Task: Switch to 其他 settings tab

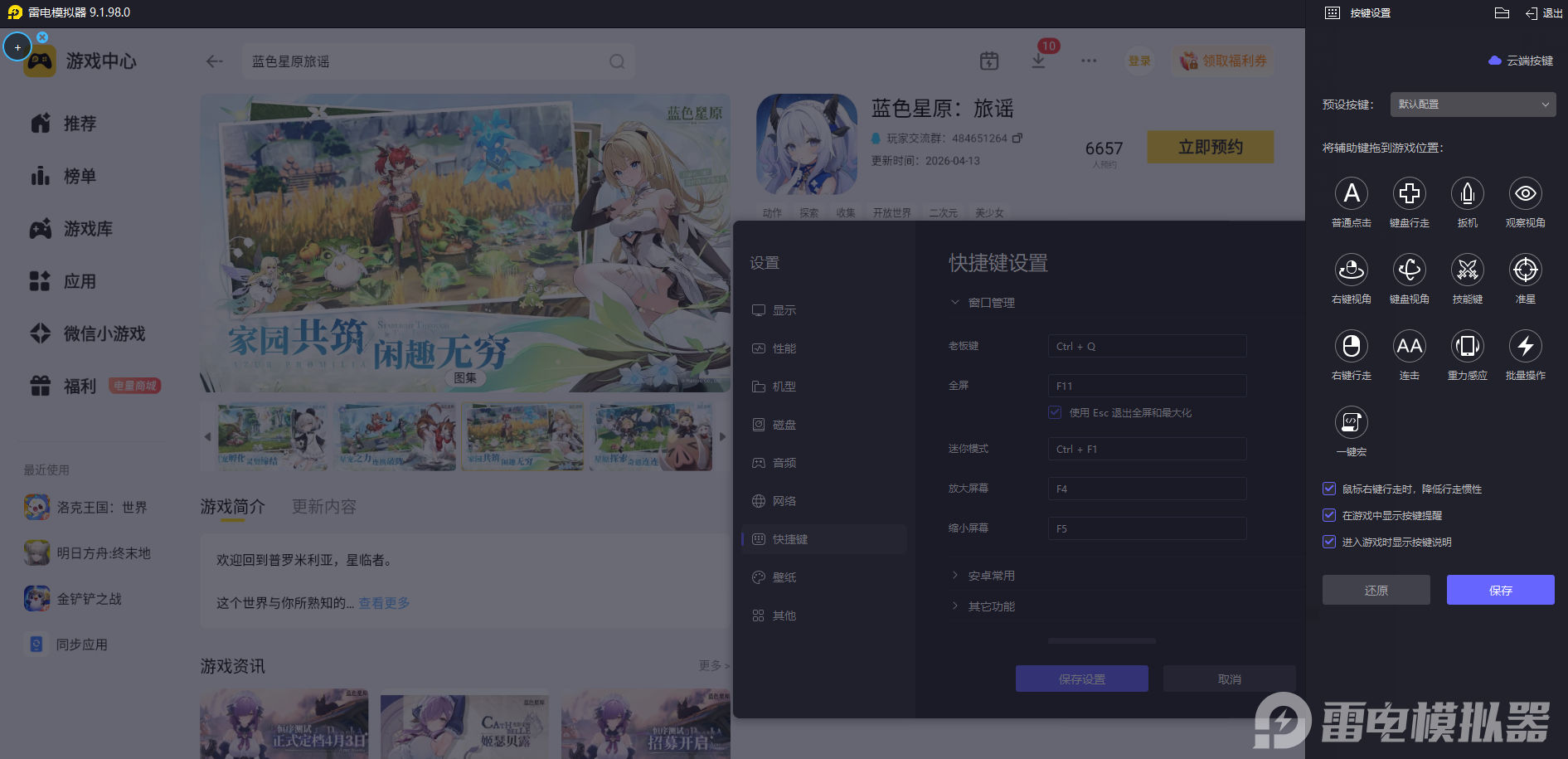Action: click(x=824, y=615)
